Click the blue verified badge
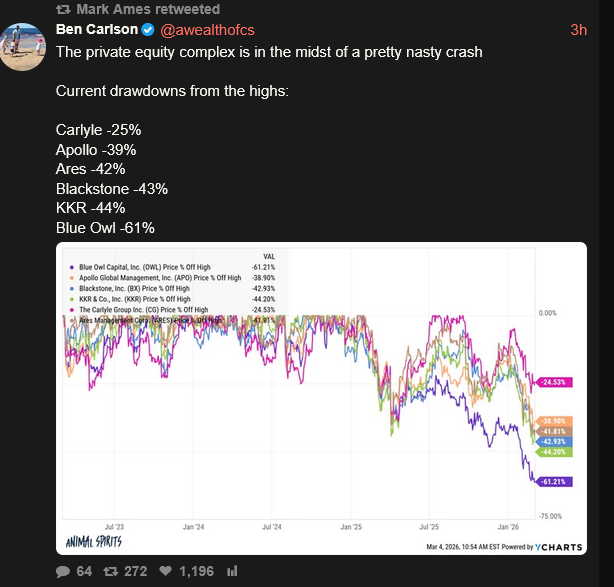 [x=148, y=30]
